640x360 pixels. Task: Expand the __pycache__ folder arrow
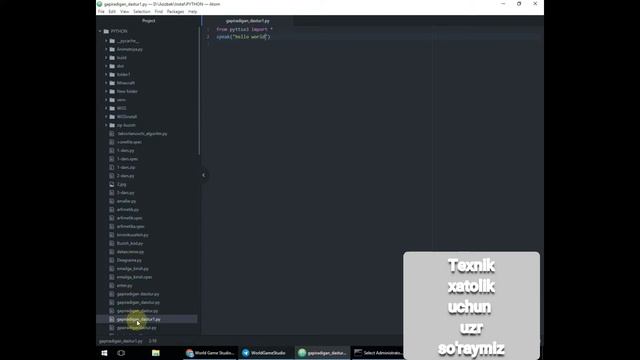[106, 41]
